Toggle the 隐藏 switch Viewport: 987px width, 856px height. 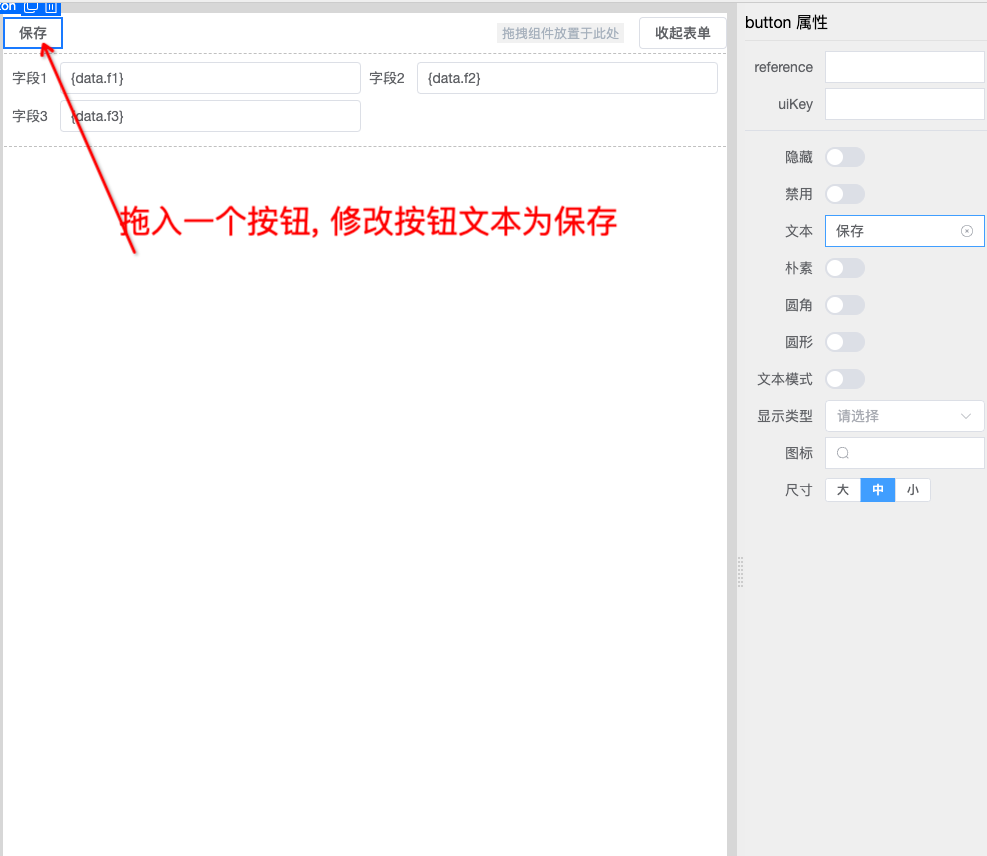(845, 157)
